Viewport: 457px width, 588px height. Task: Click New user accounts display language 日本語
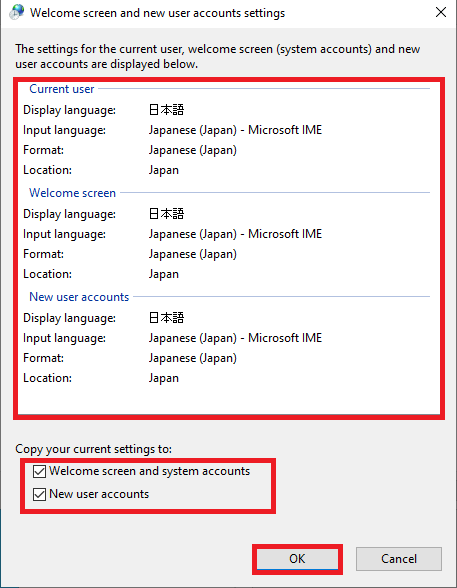coord(166,318)
